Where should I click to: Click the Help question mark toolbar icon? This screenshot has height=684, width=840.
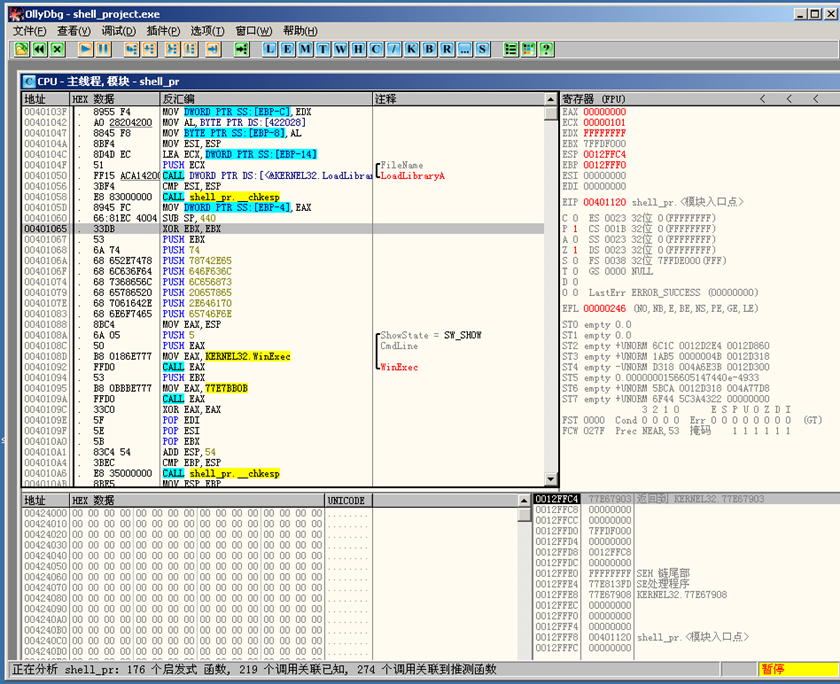546,49
